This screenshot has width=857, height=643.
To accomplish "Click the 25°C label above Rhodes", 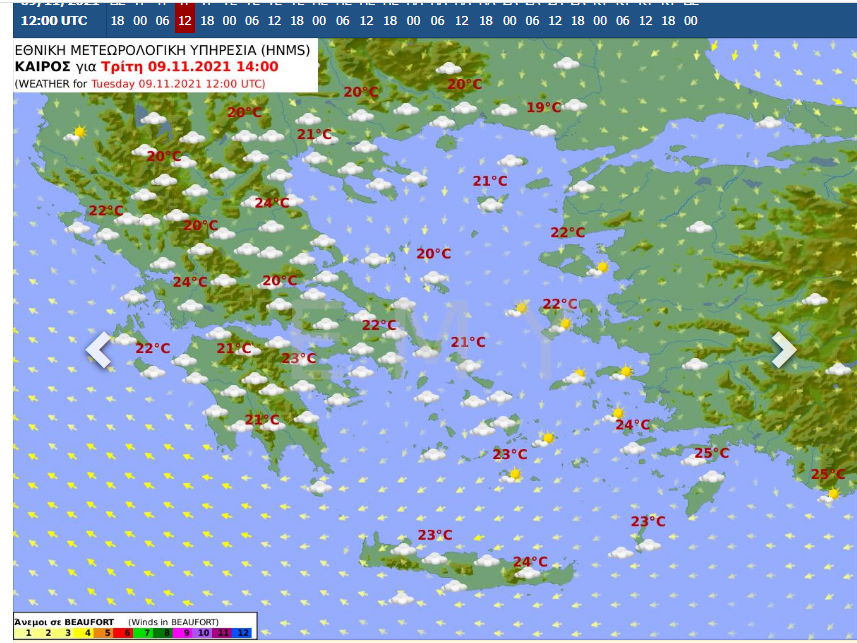I will (x=711, y=453).
